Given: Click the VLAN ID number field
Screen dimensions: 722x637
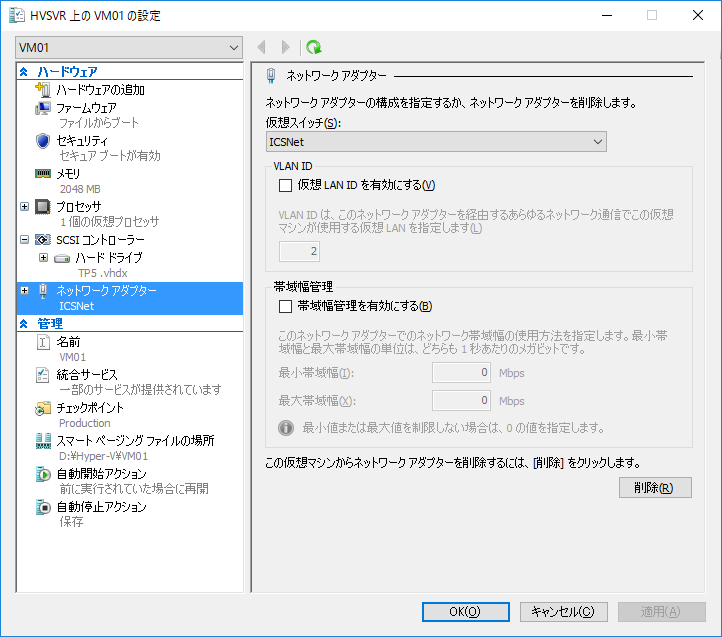Looking at the screenshot, I should [x=299, y=251].
